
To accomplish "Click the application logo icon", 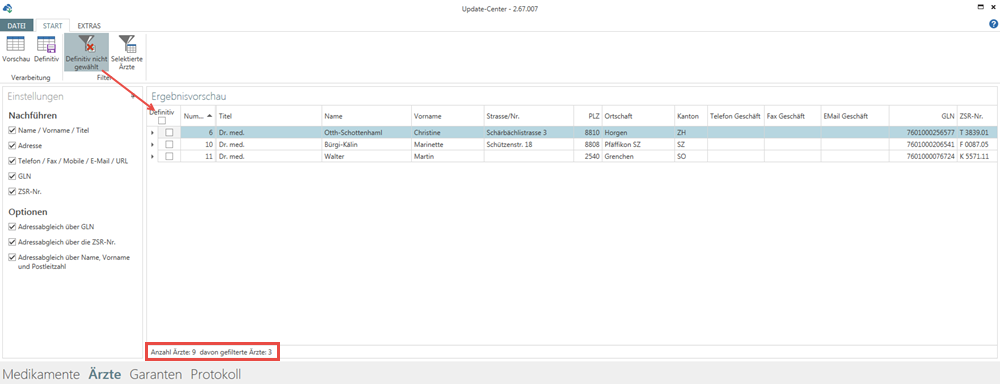I will [x=8, y=8].
